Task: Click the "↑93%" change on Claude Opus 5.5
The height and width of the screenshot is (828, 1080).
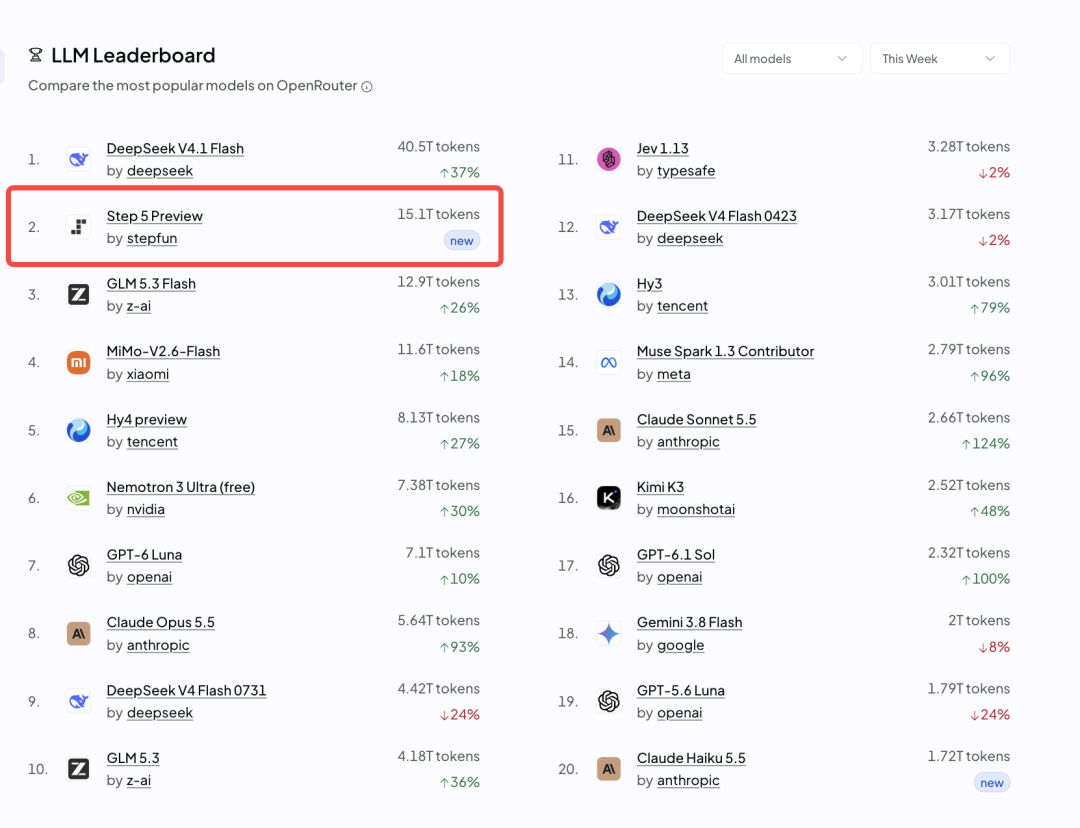Action: [x=459, y=647]
